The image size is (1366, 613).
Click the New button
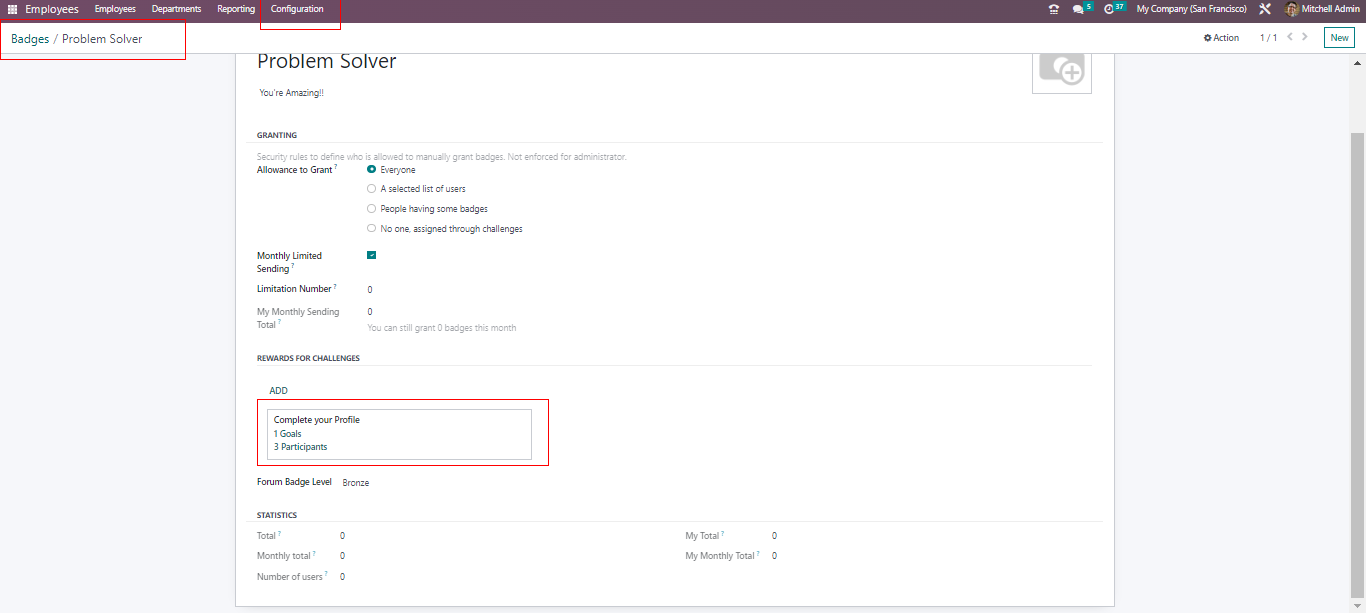[x=1339, y=38]
